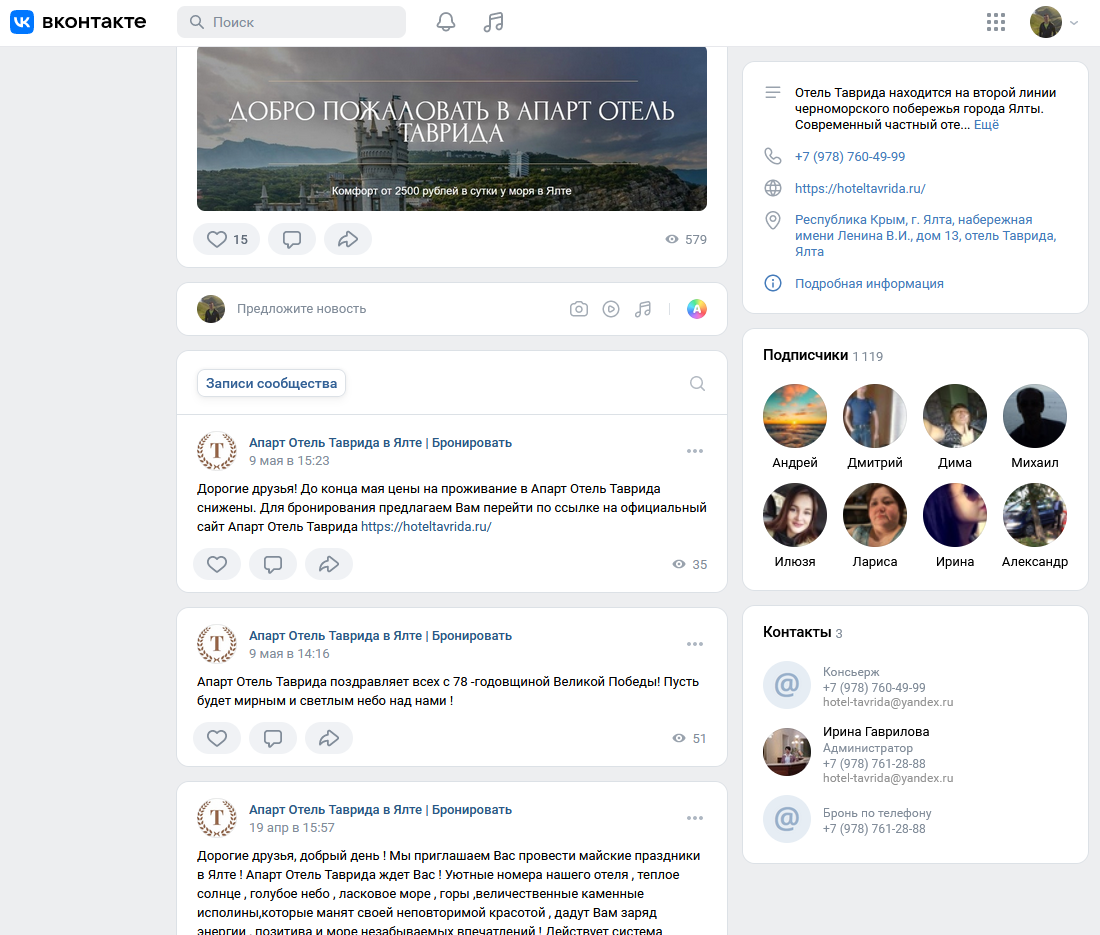Open the VK services grid menu
Viewport: 1100px width, 935px height.
(x=995, y=22)
